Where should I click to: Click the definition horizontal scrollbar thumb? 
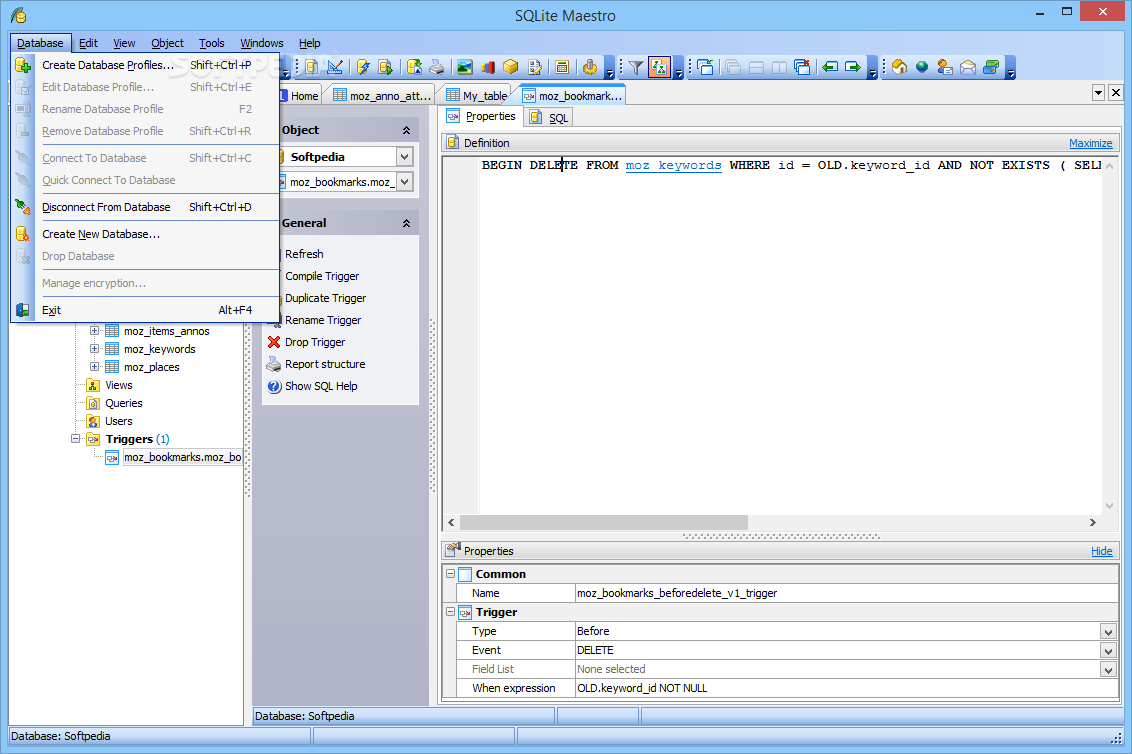click(604, 522)
